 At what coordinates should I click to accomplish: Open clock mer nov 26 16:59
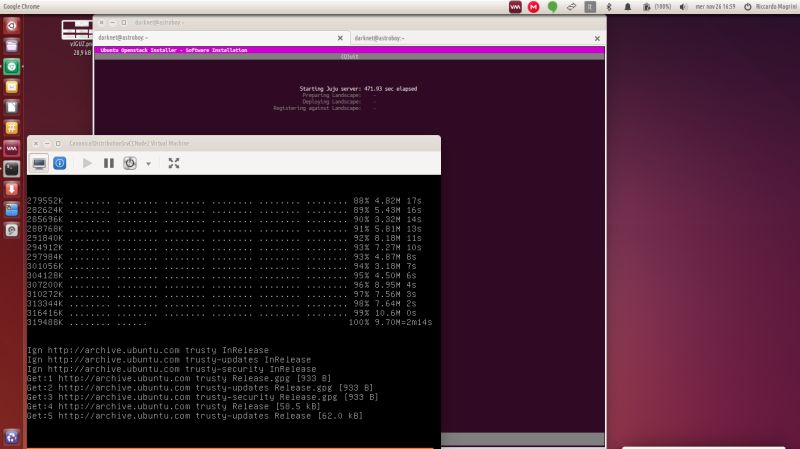click(715, 7)
